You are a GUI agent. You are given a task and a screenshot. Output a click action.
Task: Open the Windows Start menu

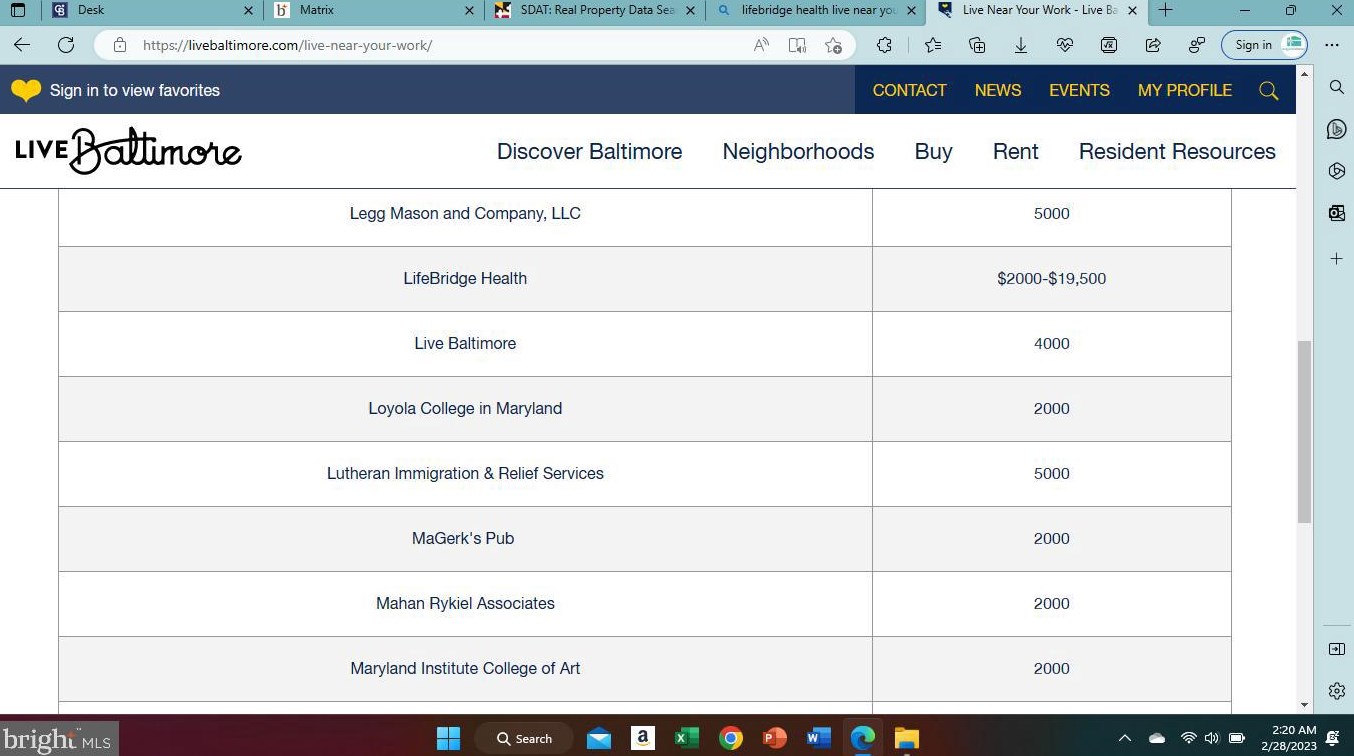(448, 738)
